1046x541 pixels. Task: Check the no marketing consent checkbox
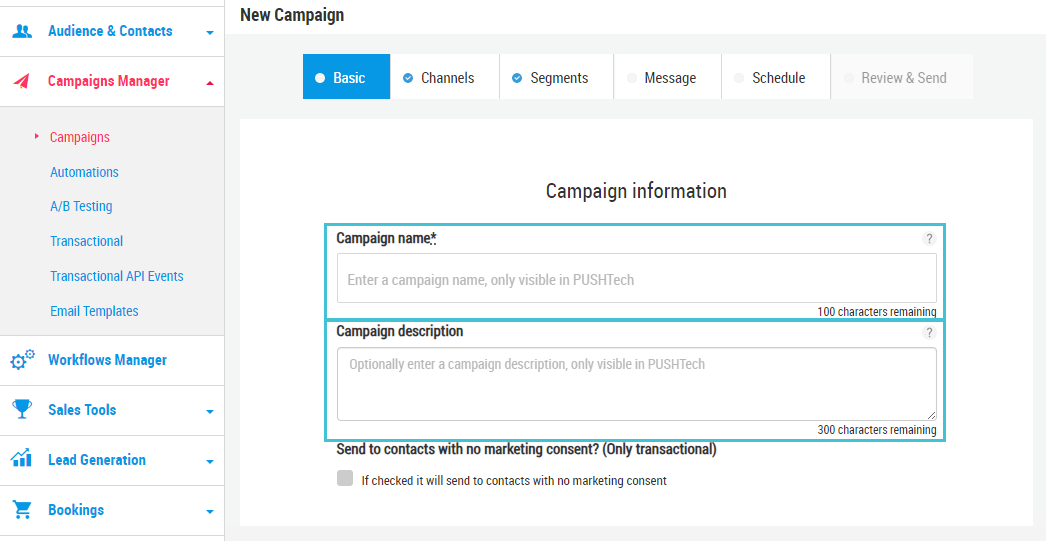tap(345, 478)
